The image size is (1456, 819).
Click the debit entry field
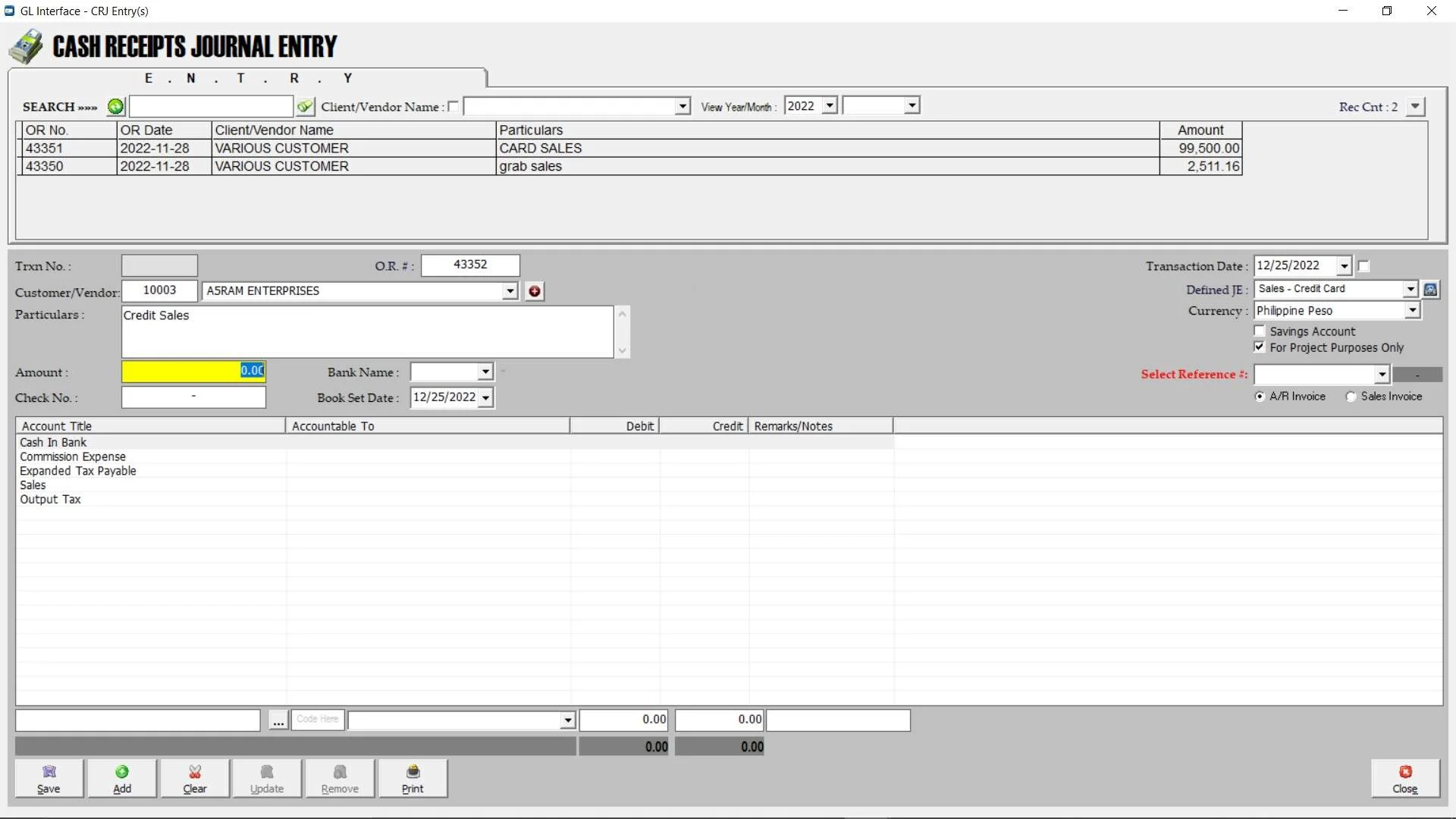click(x=623, y=720)
